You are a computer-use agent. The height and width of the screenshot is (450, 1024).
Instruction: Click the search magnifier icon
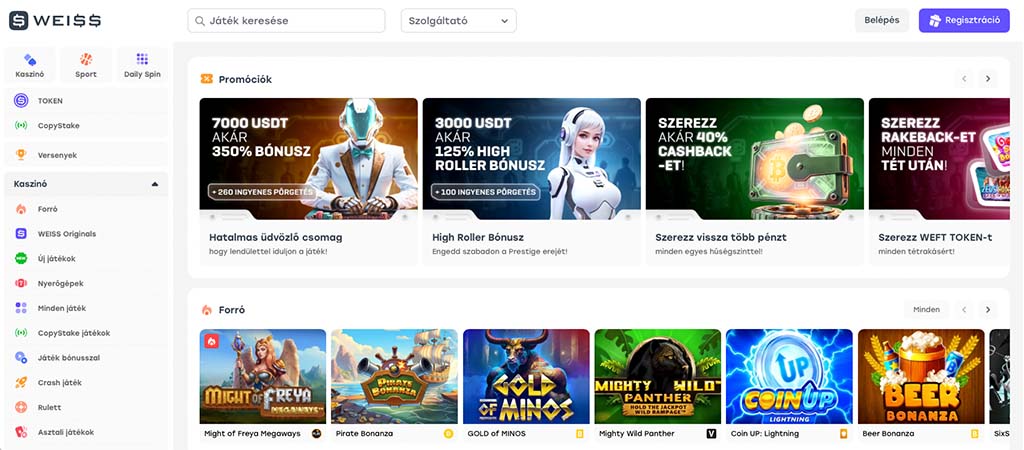(x=200, y=21)
